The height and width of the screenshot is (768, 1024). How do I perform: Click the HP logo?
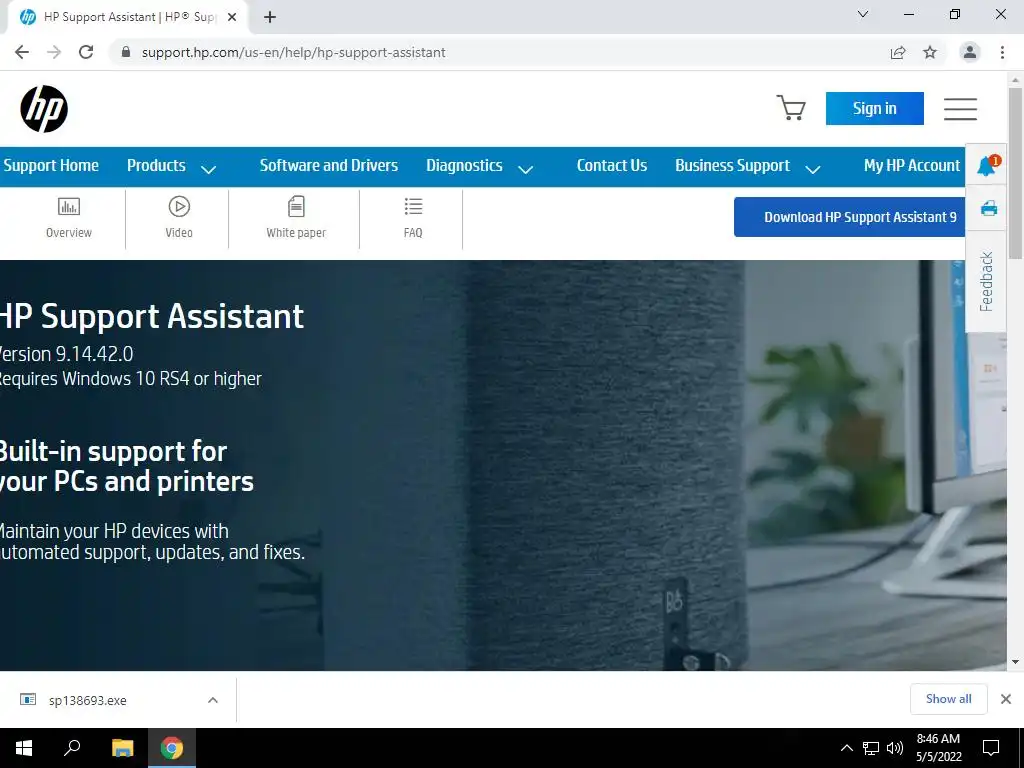pos(44,109)
